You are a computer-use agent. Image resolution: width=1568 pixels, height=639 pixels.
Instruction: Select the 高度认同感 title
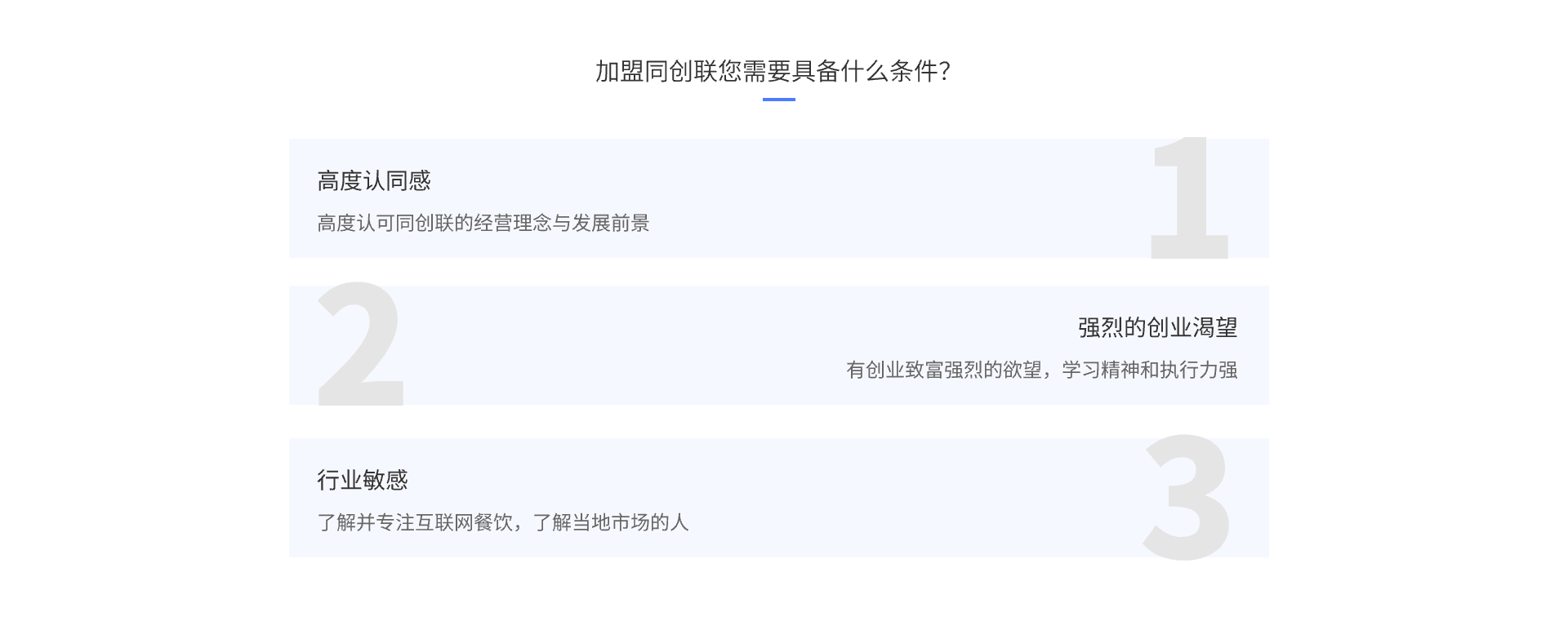374,181
